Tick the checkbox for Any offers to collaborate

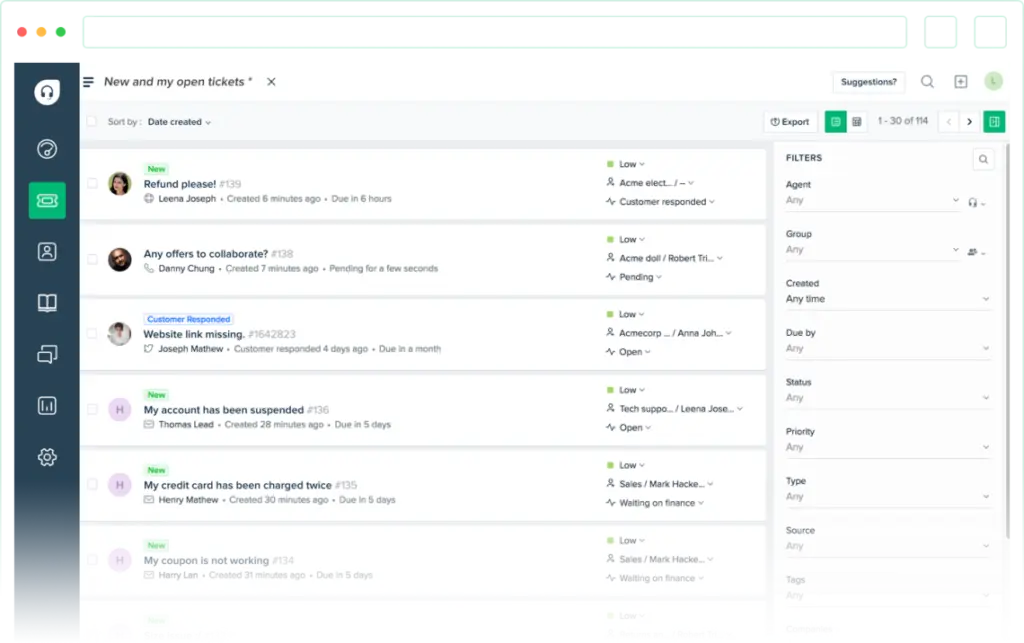[x=93, y=259]
